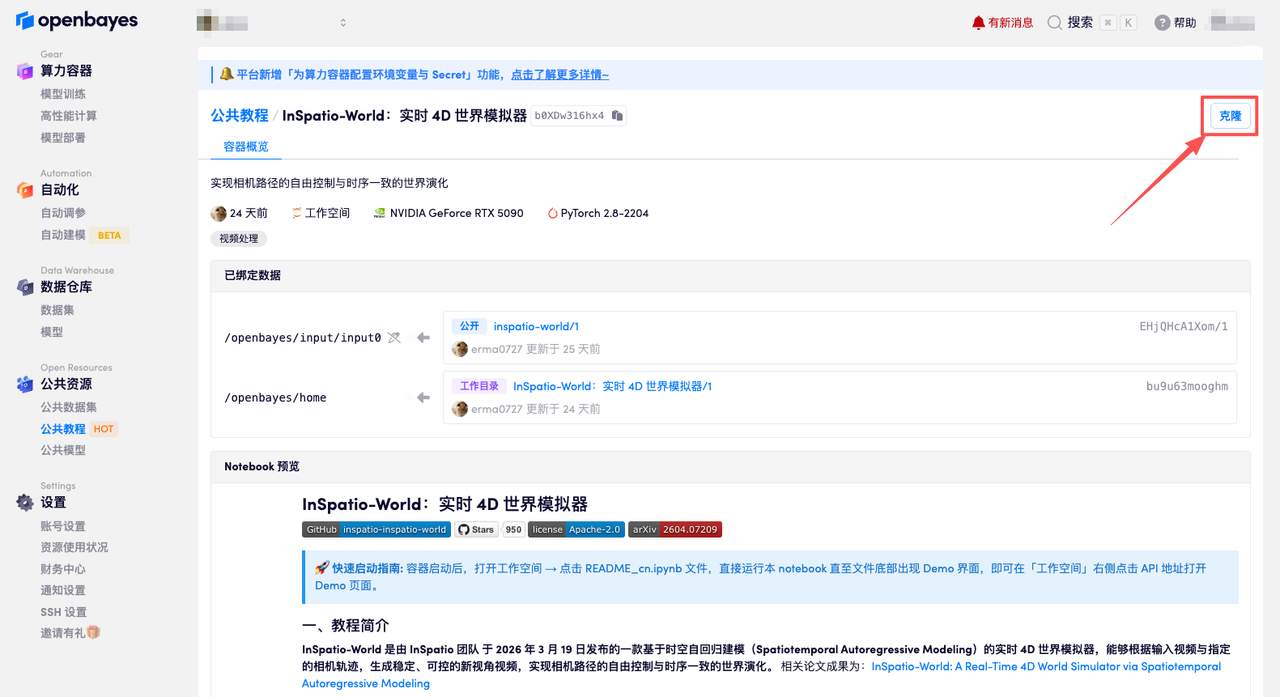Switch to 容器概览 tab
This screenshot has width=1280, height=697.
point(246,147)
